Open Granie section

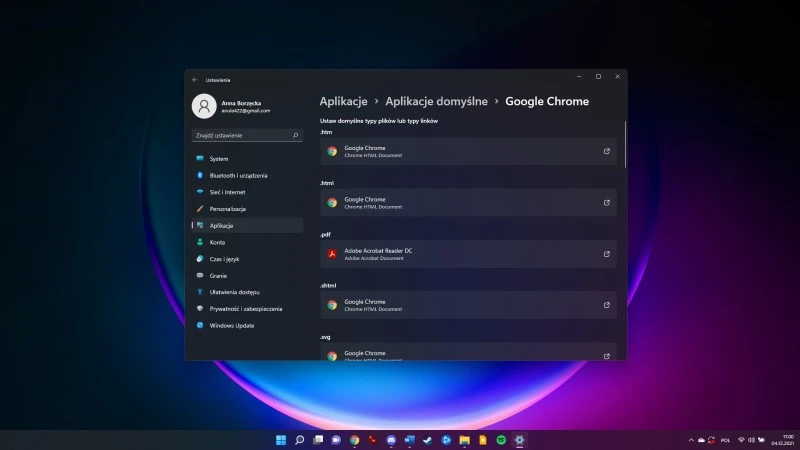point(247,276)
